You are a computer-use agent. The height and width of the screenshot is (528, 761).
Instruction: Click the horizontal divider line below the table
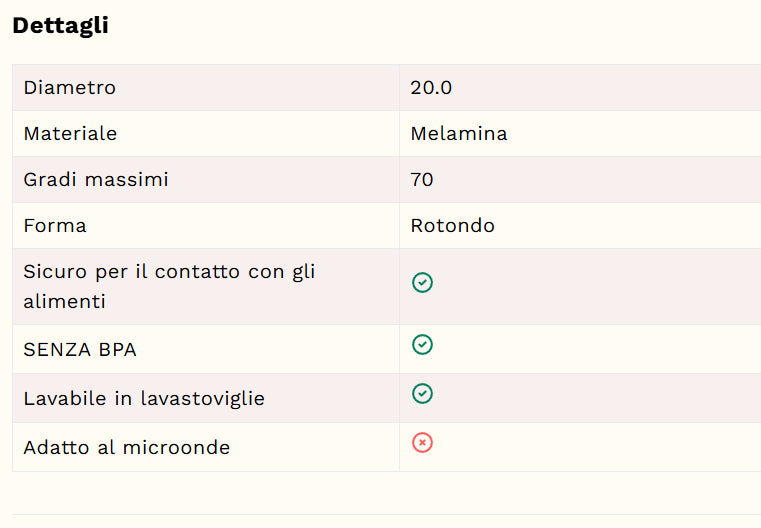click(x=386, y=514)
